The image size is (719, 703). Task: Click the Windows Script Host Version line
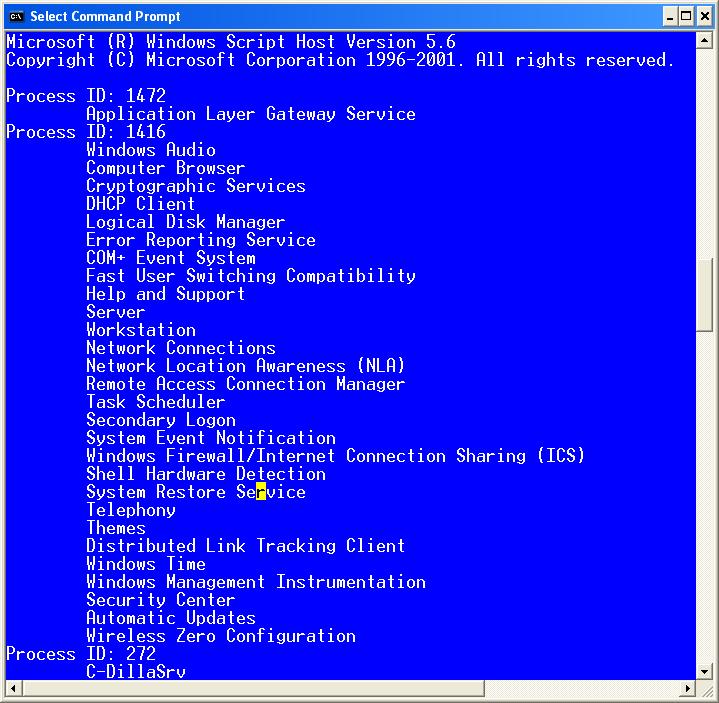231,42
